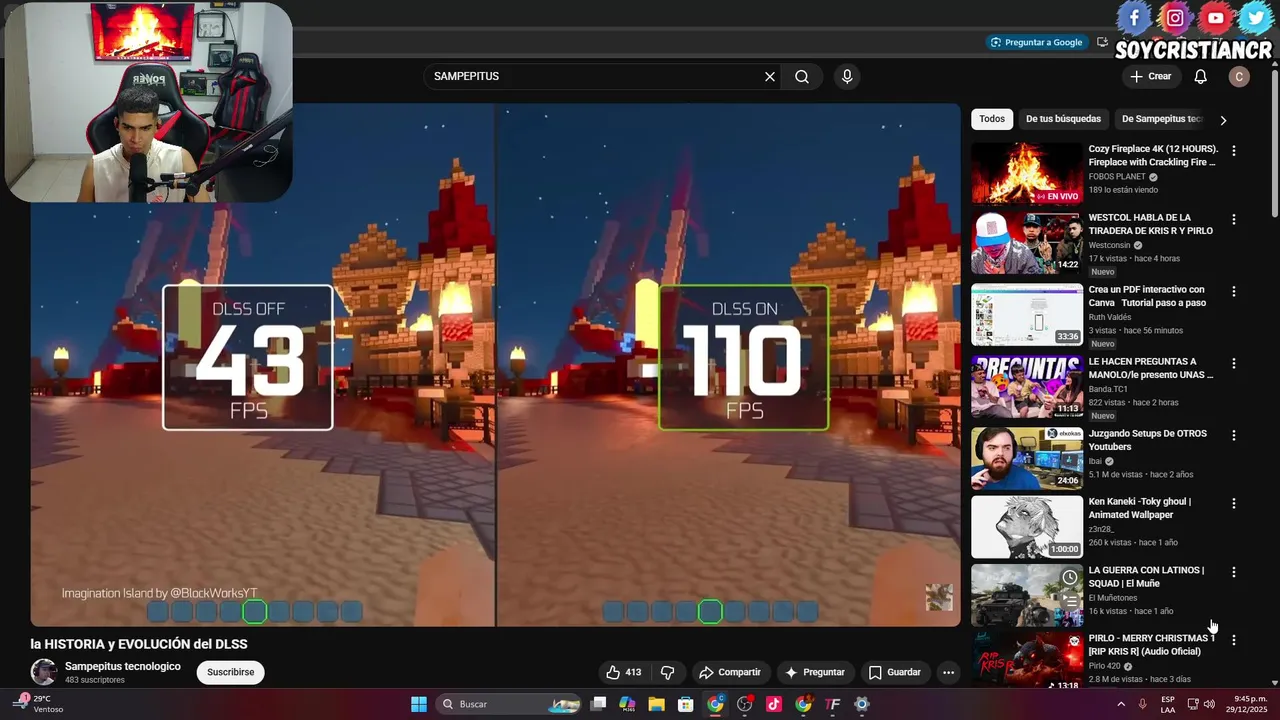Click the Guardar save button
The height and width of the screenshot is (720, 1280).
click(895, 672)
